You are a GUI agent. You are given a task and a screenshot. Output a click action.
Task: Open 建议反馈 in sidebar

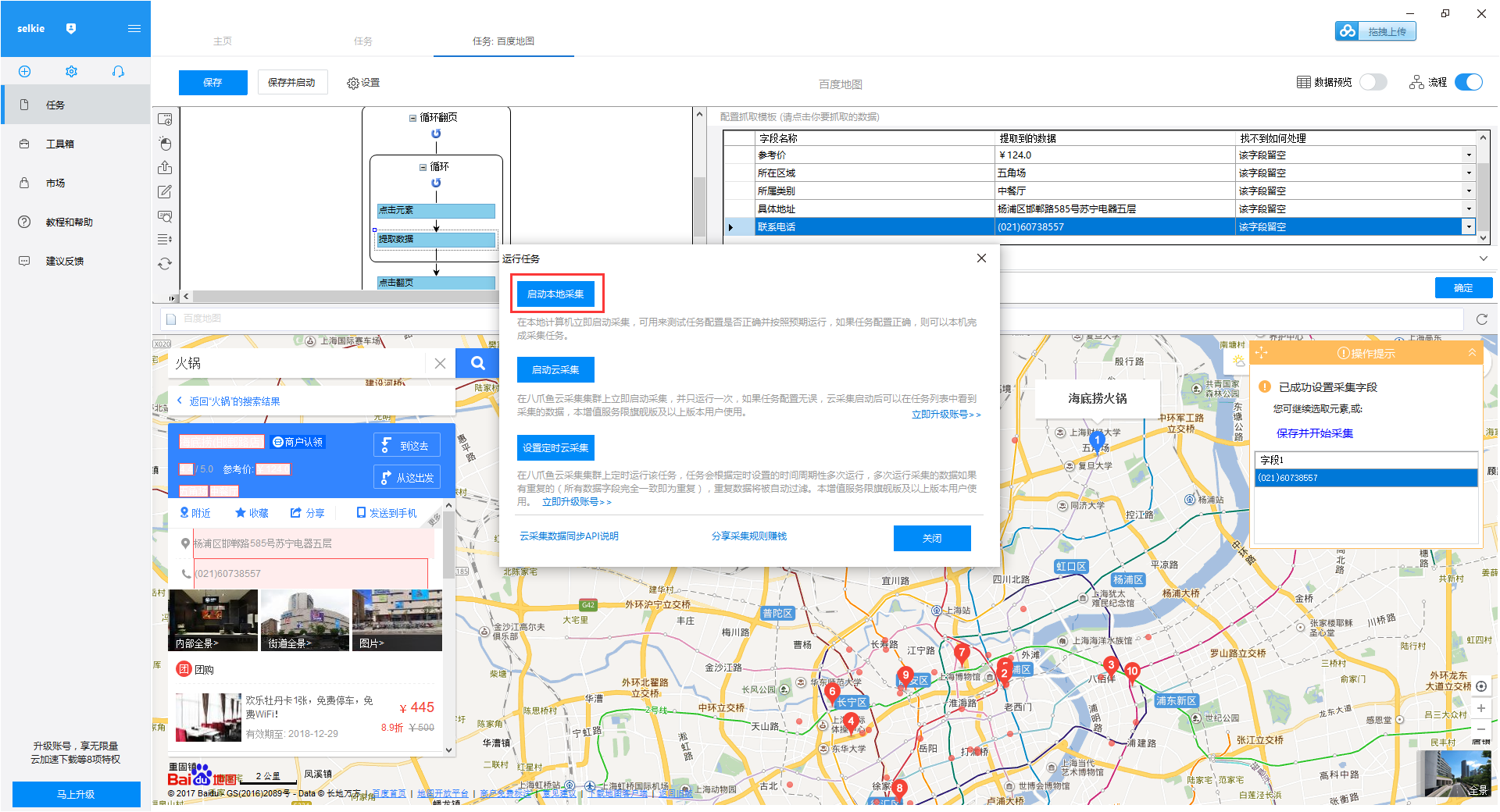click(x=75, y=261)
